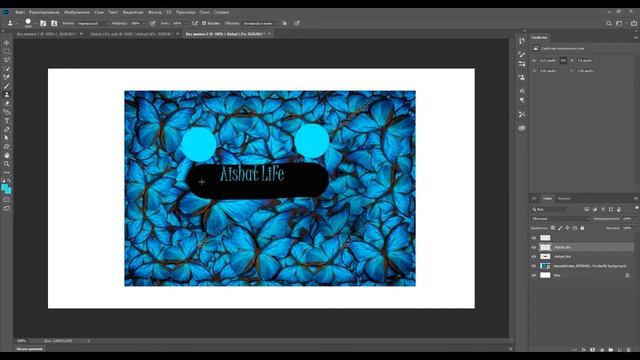
Task: Toggle the Aligned checkbox in options bar
Action: (x=204, y=23)
